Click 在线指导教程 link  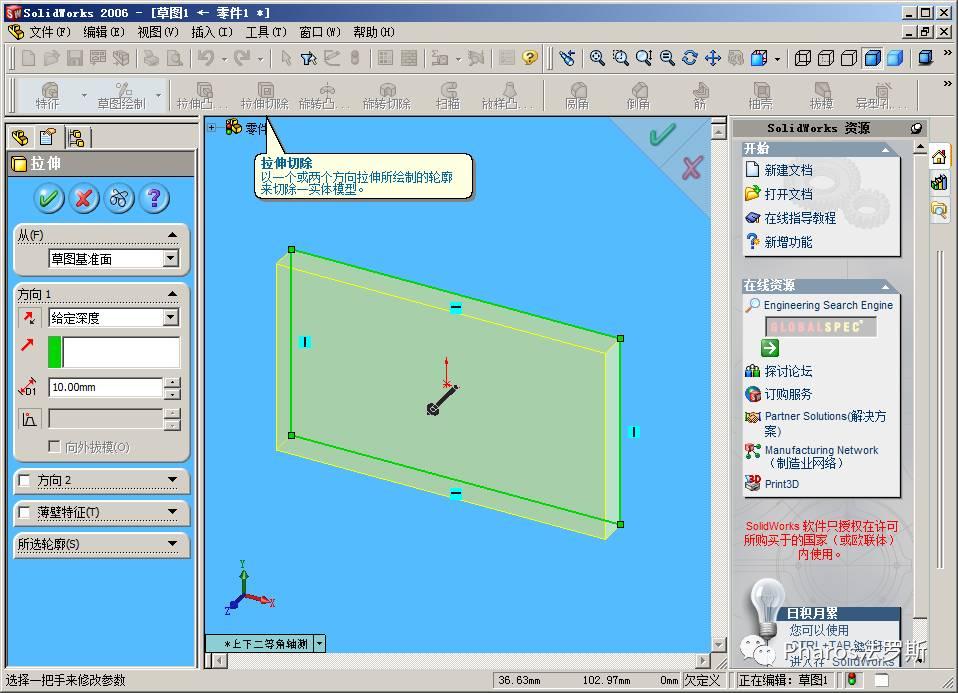(800, 218)
